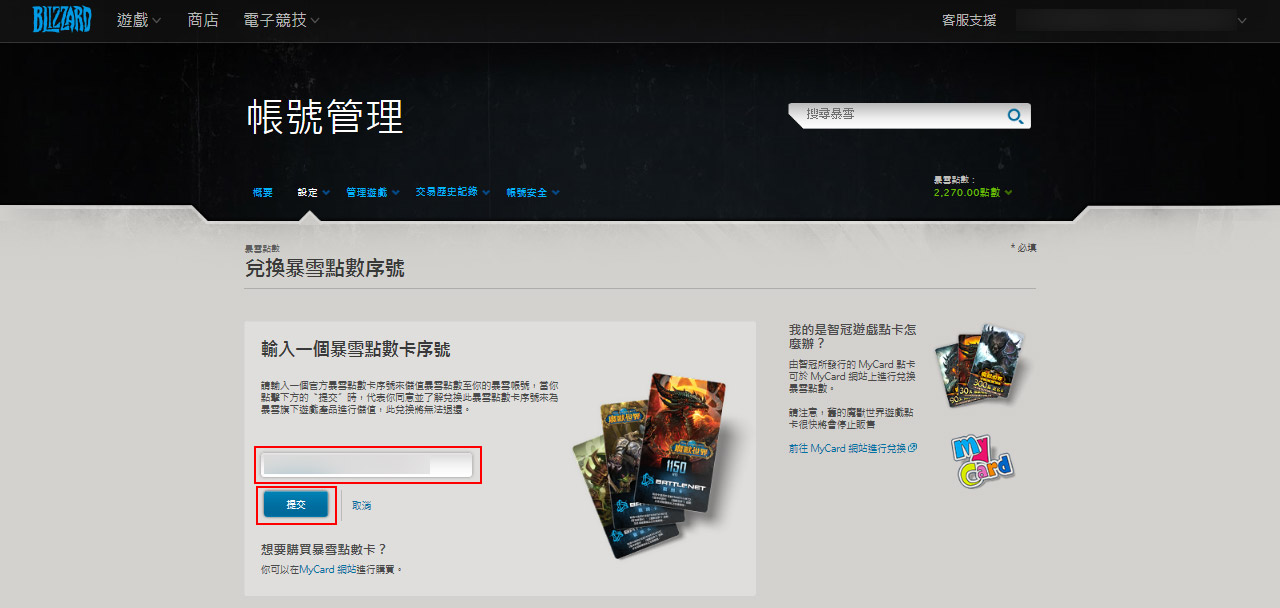Click the 取消 cancel link

pos(362,506)
